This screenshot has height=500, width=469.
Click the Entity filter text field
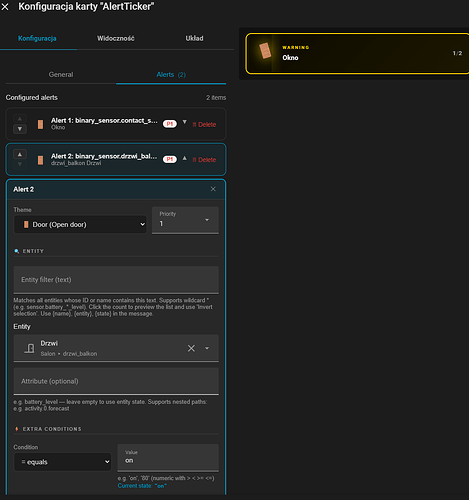pos(116,280)
